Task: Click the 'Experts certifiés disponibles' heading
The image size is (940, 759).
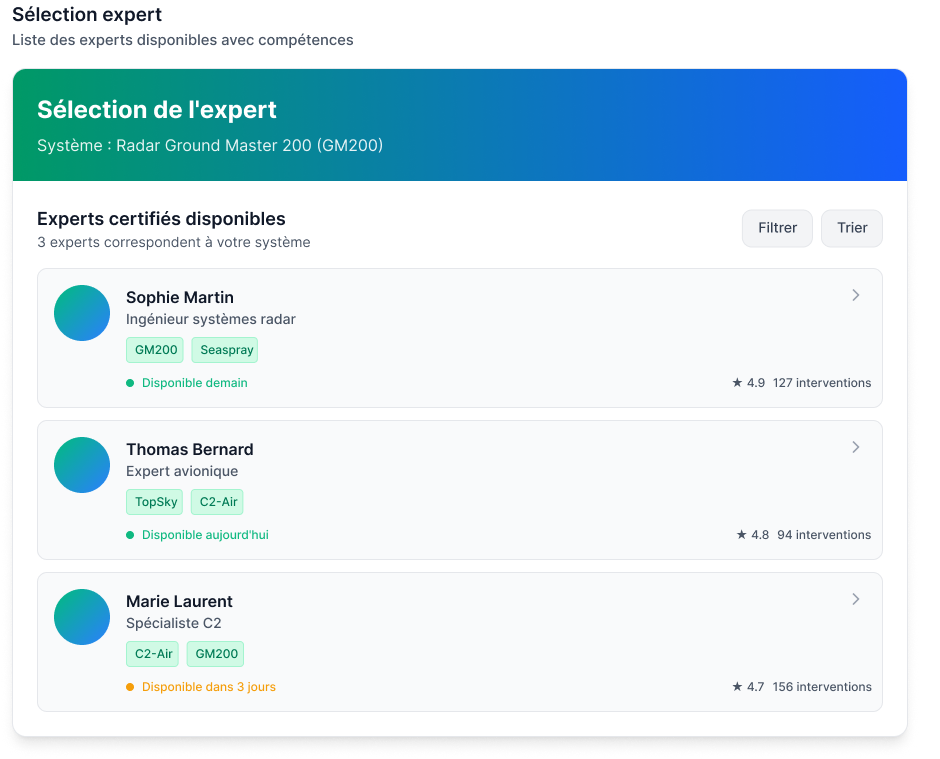Action: pos(161,219)
